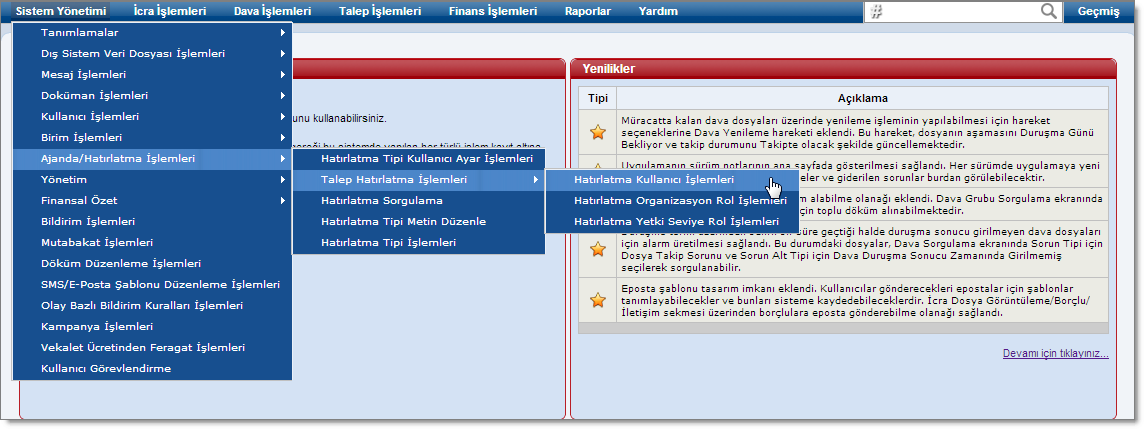Open Yardım menu

click(658, 11)
